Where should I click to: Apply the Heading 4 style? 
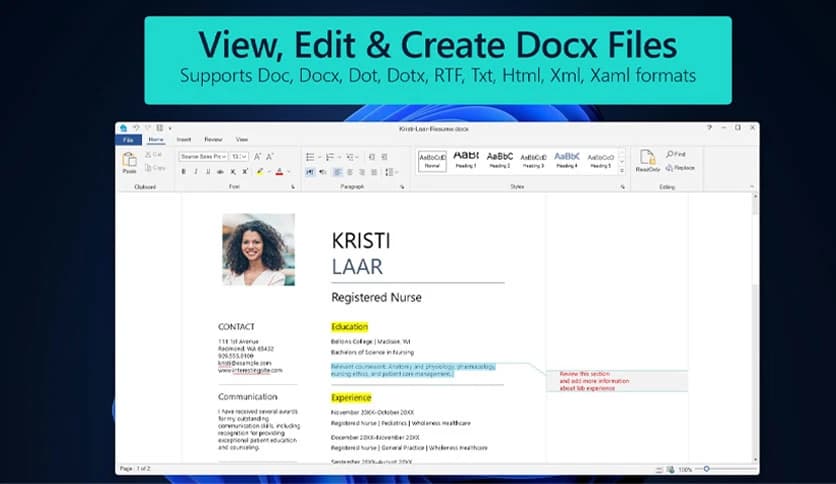tap(567, 160)
